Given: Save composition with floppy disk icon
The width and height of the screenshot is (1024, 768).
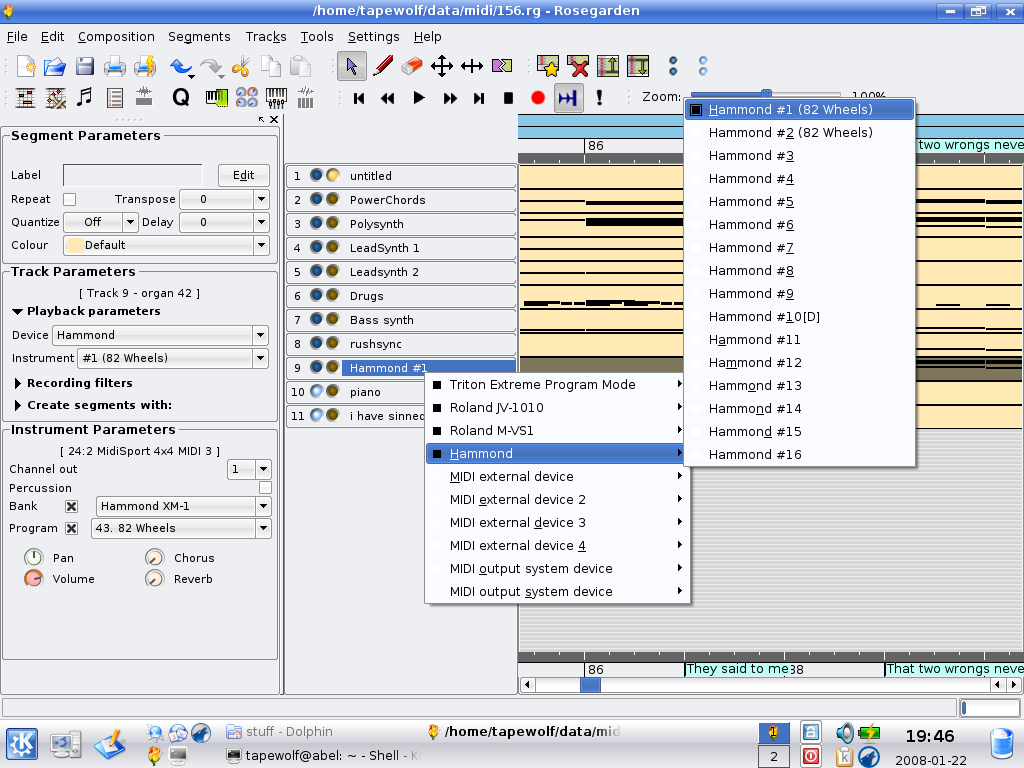Looking at the screenshot, I should coord(85,66).
